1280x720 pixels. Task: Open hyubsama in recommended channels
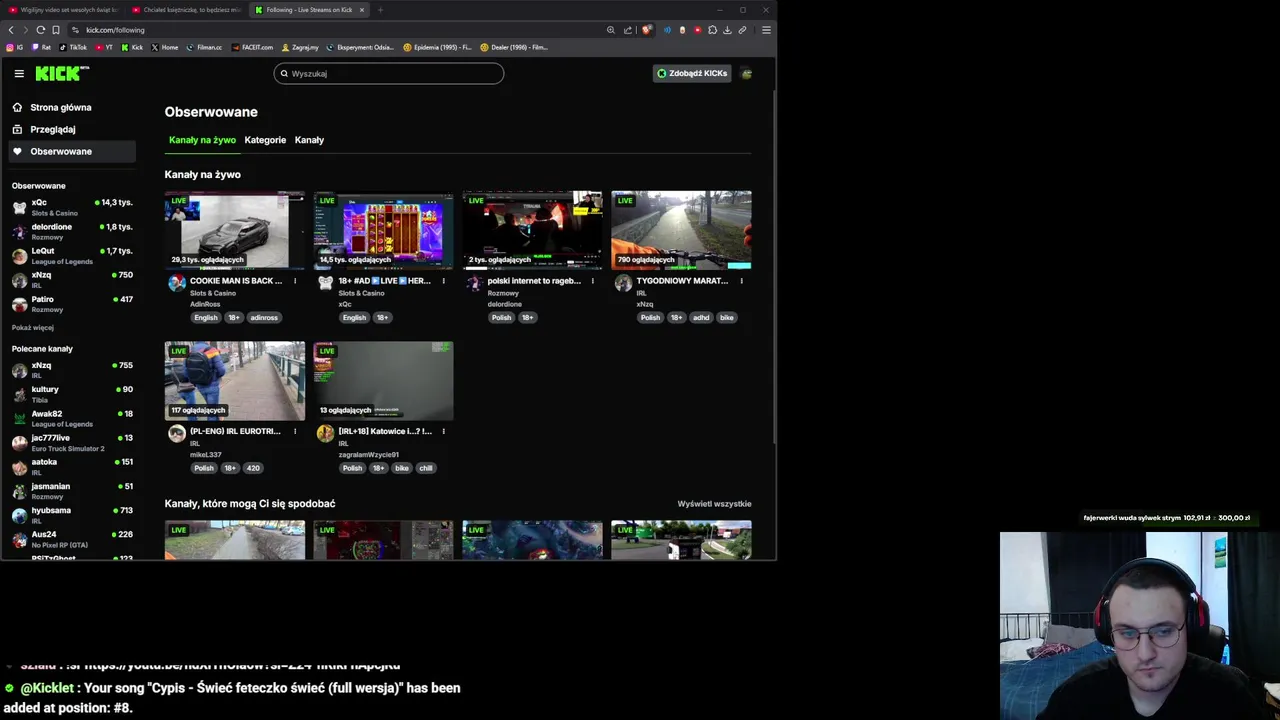[x=72, y=514]
